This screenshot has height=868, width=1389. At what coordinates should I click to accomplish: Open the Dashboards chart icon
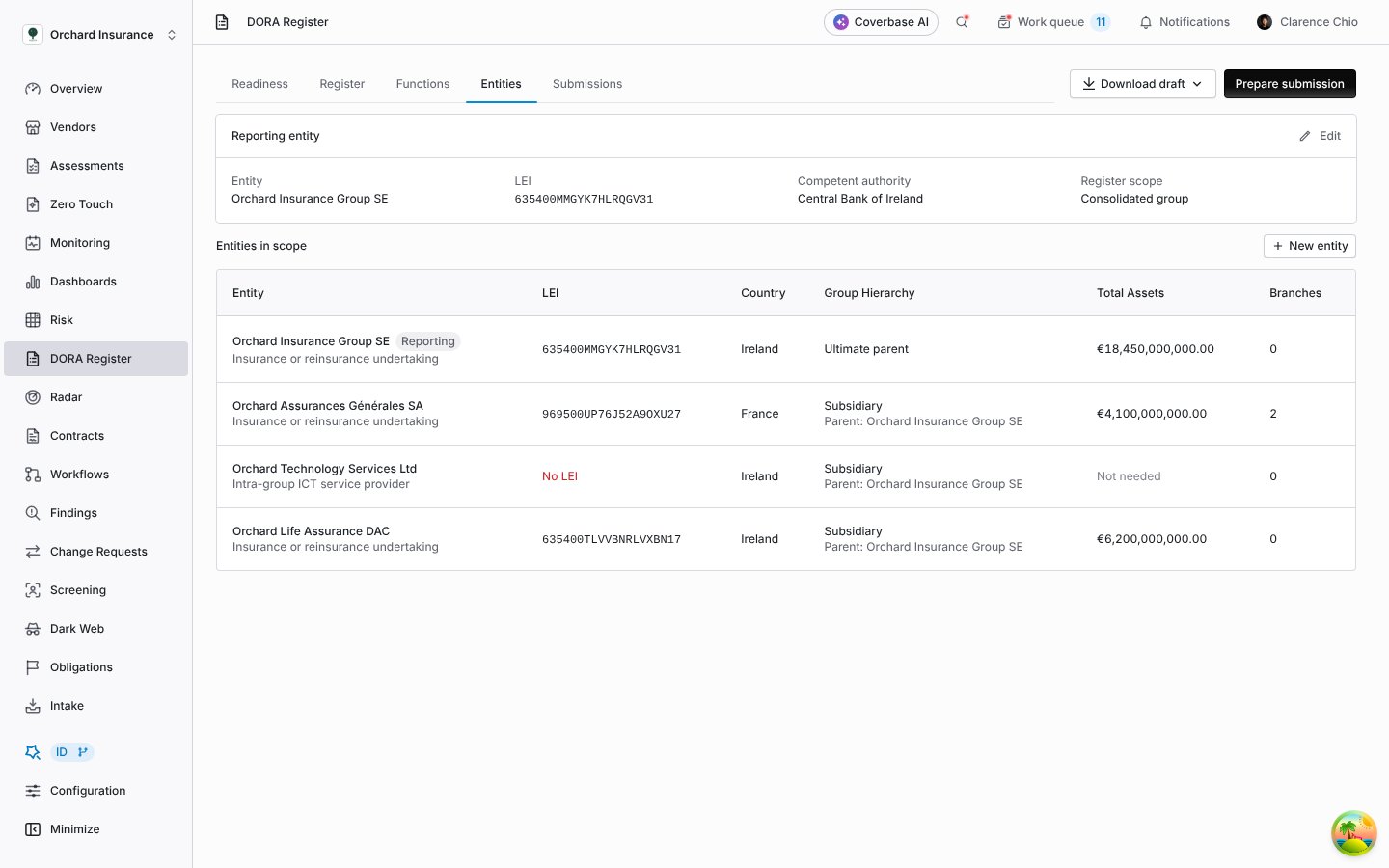coord(33,282)
